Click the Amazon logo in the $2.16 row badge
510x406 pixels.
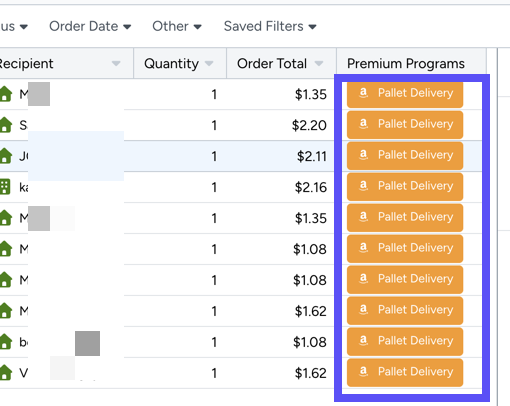click(363, 186)
